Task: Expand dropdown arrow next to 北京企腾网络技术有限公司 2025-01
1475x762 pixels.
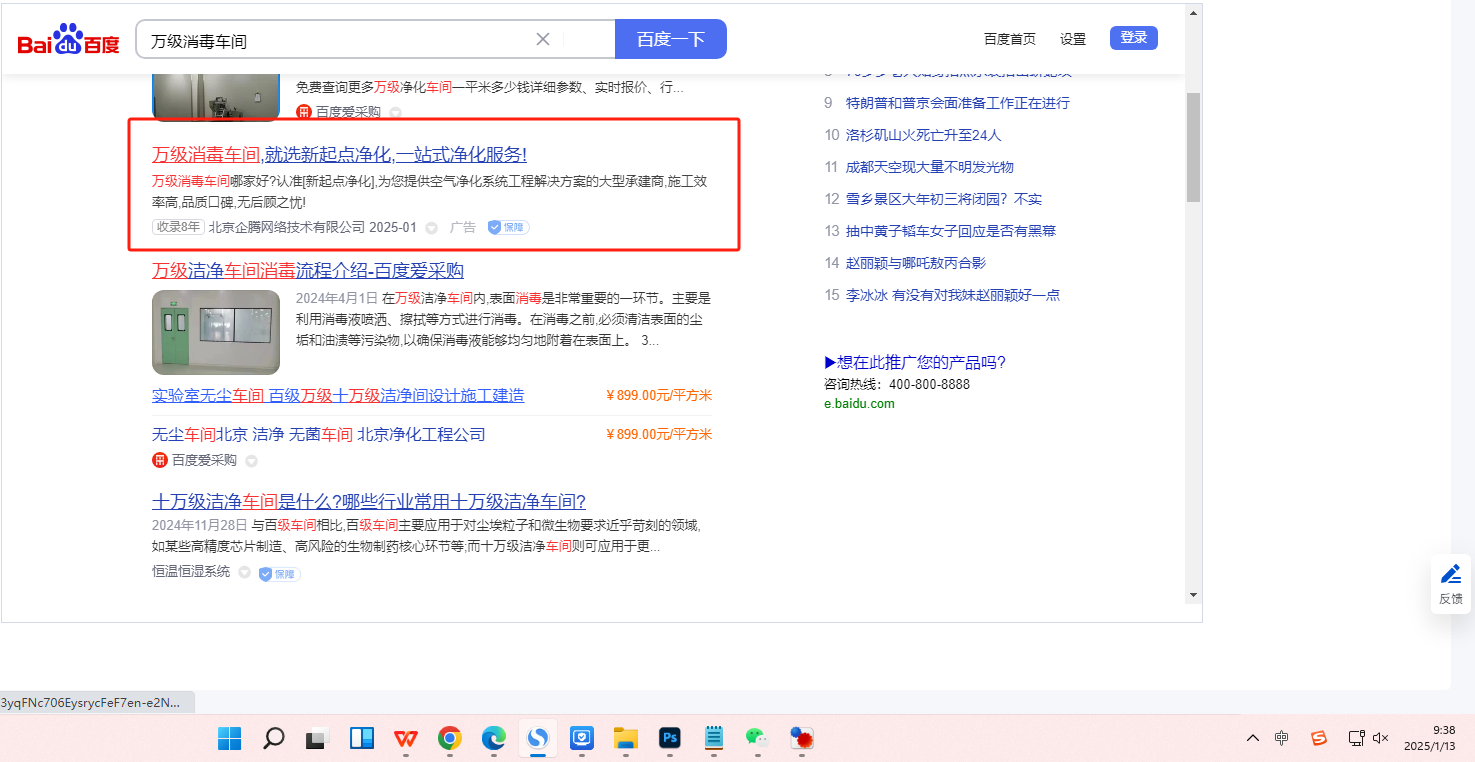Action: click(431, 228)
